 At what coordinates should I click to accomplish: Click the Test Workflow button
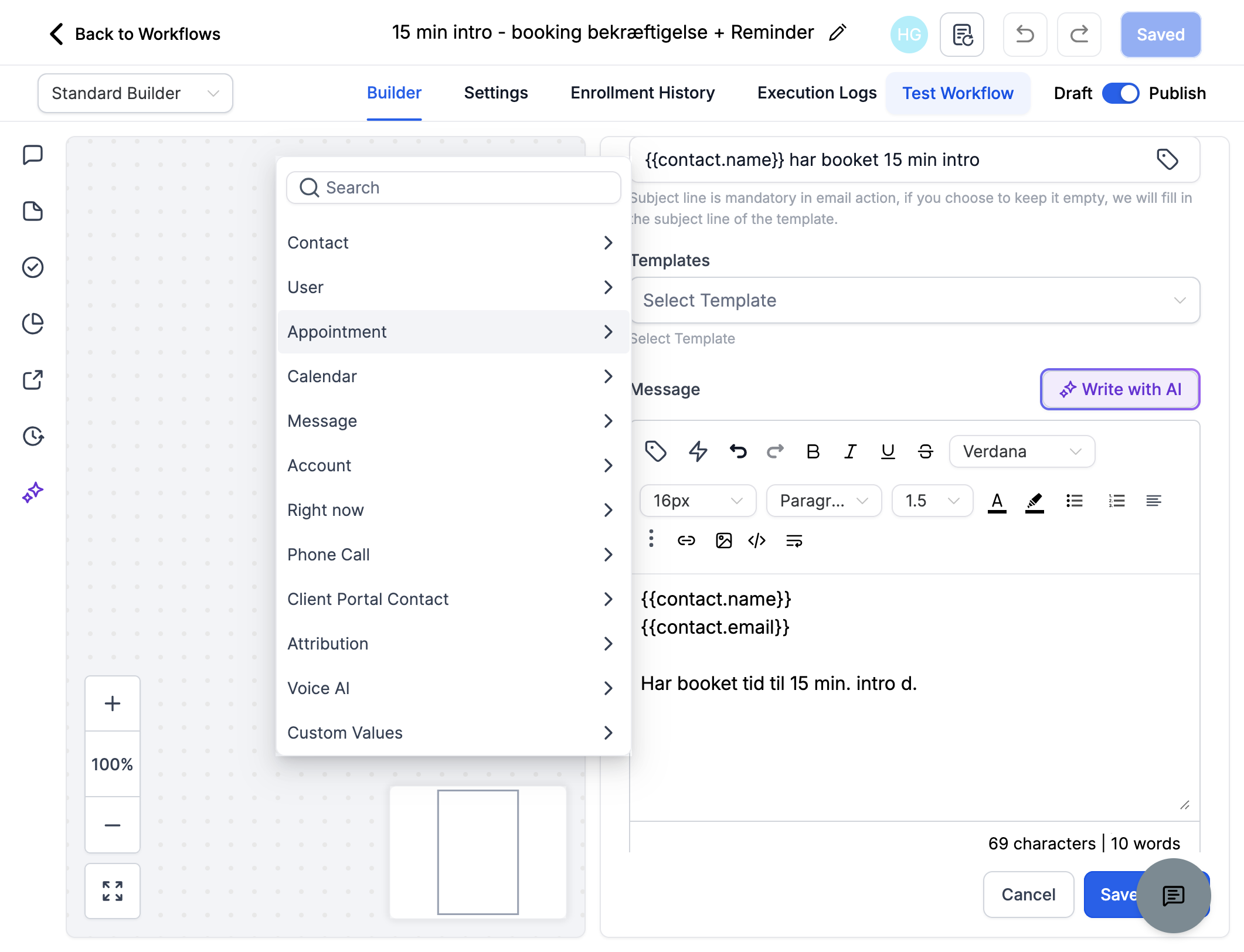click(x=957, y=93)
